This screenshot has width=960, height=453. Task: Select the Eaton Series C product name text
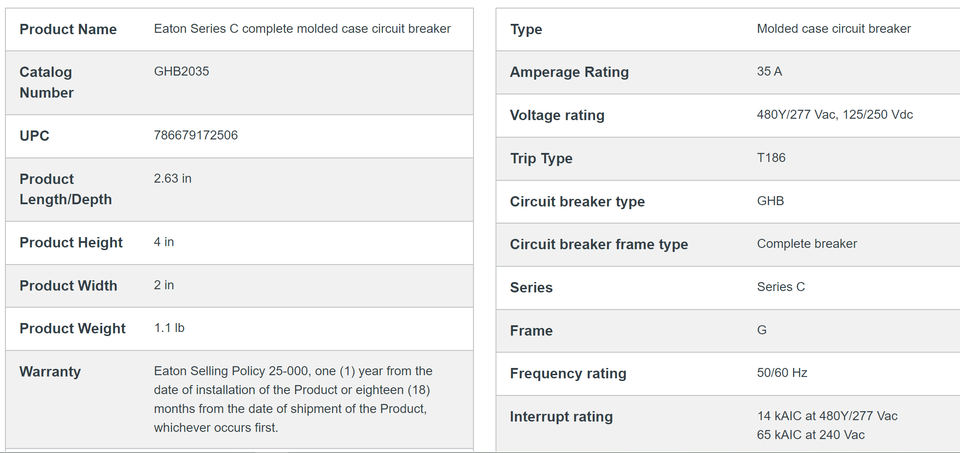(302, 29)
